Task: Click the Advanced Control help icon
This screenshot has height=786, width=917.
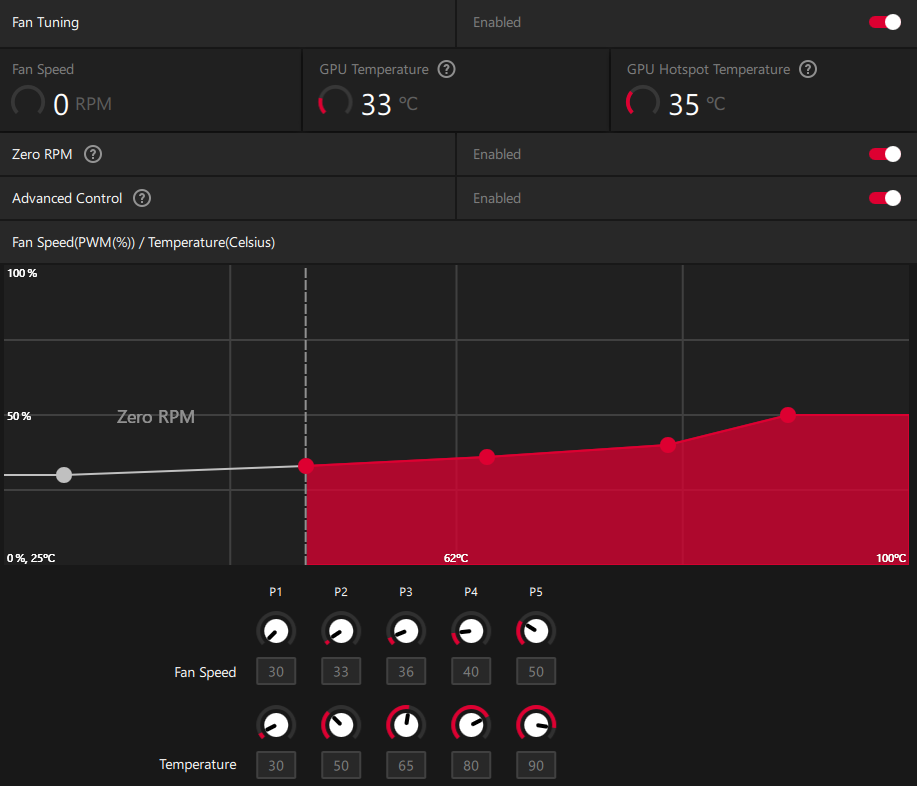Action: tap(142, 198)
